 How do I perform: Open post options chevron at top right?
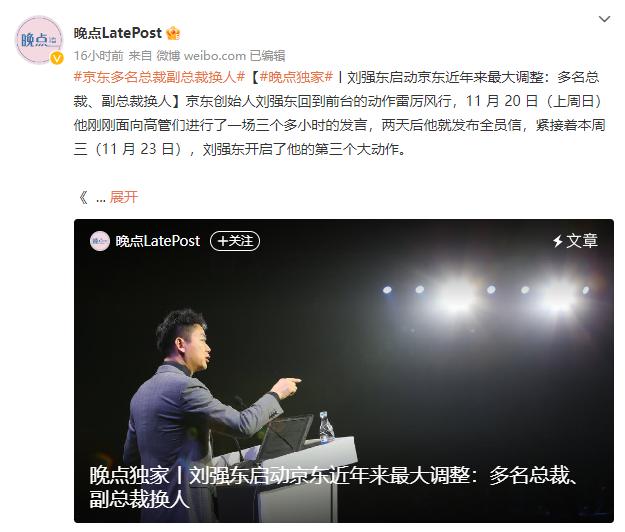click(604, 19)
